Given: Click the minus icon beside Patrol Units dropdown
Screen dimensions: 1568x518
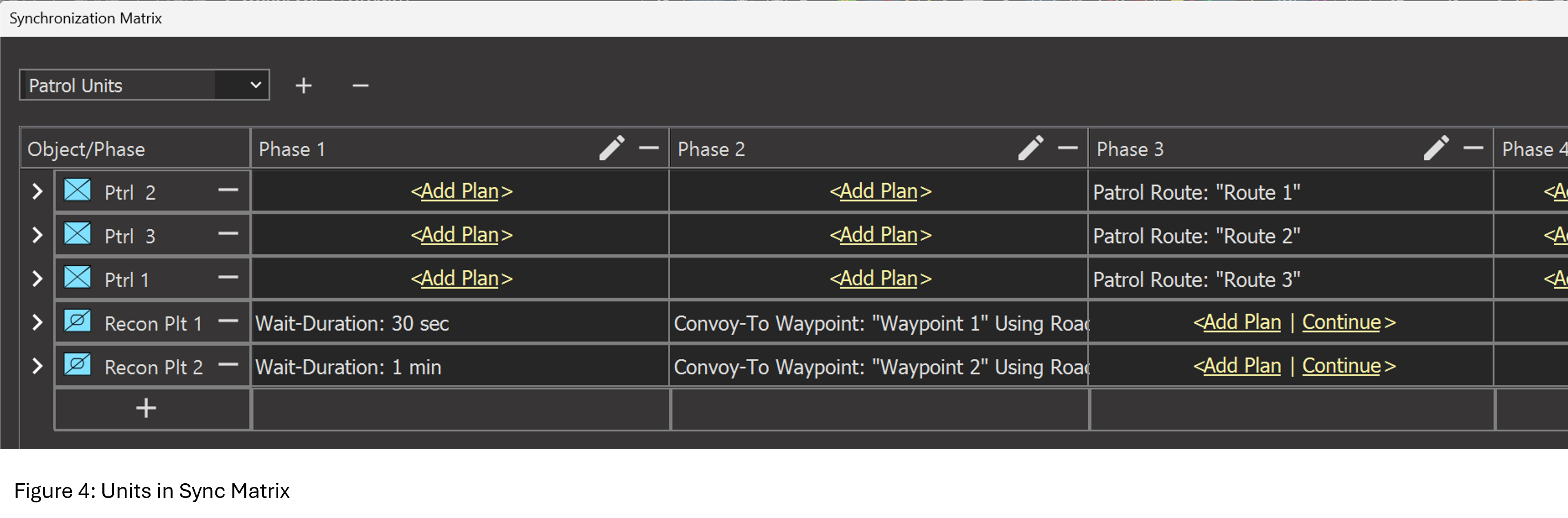Looking at the screenshot, I should click(x=360, y=85).
